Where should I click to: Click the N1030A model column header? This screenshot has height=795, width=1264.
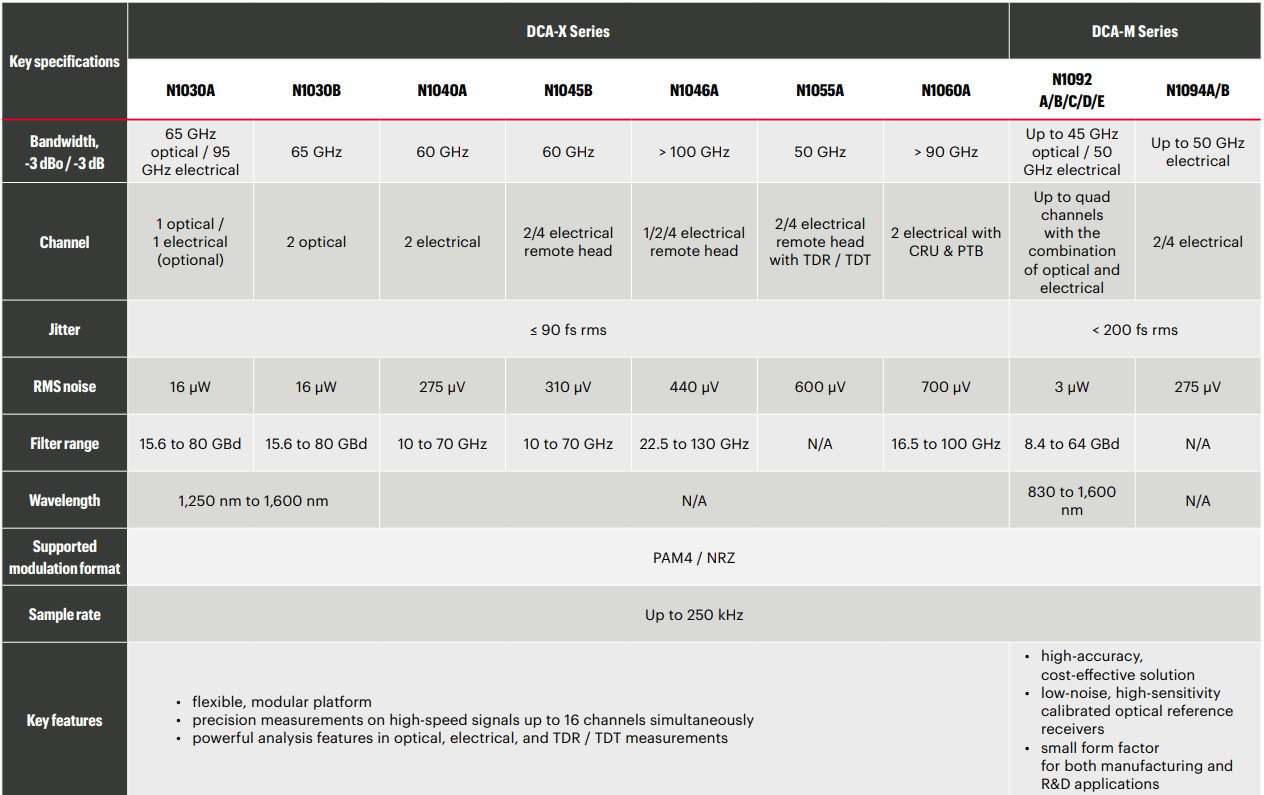tap(190, 90)
